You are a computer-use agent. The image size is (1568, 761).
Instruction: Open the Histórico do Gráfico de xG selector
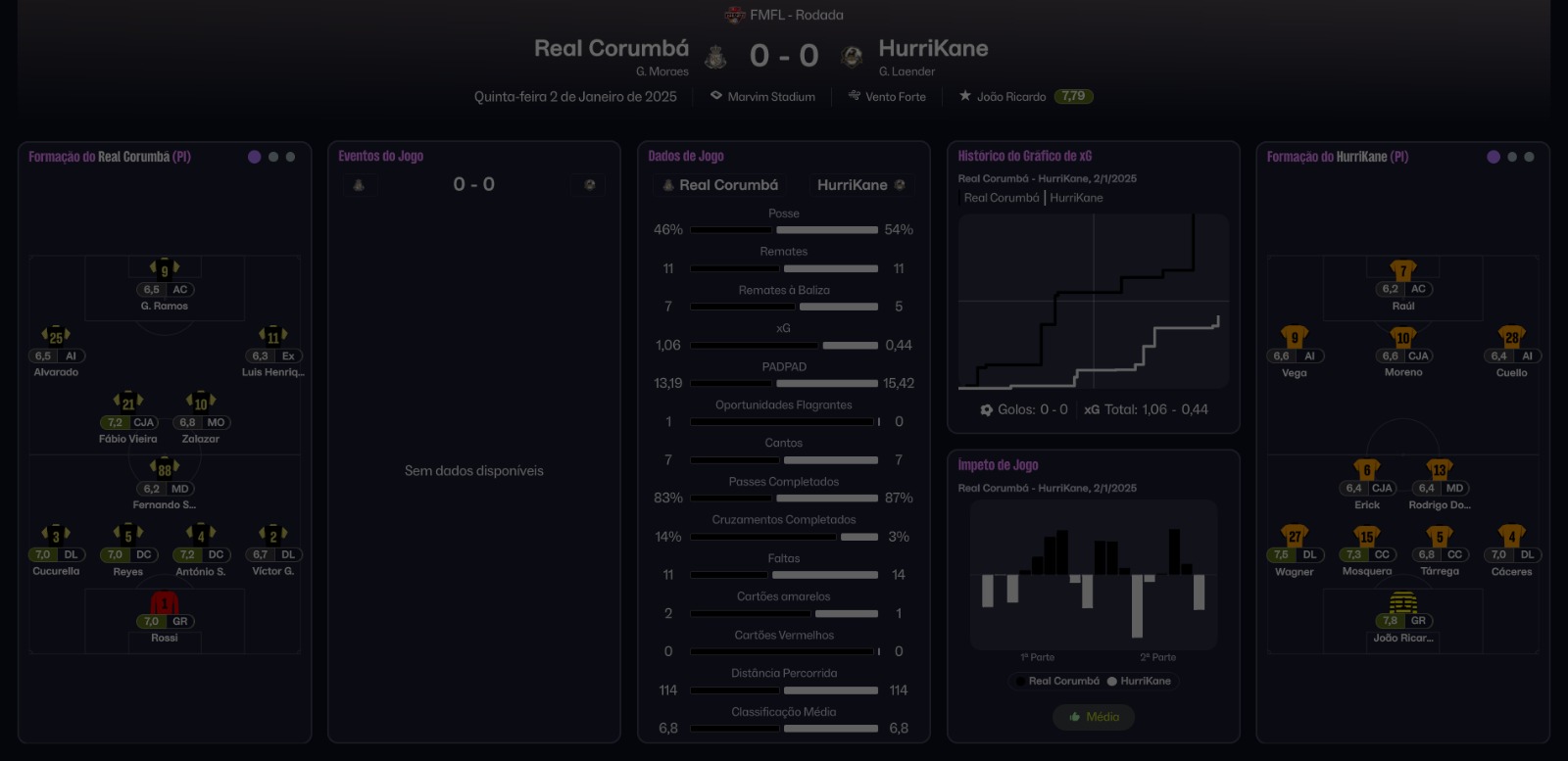click(1024, 156)
